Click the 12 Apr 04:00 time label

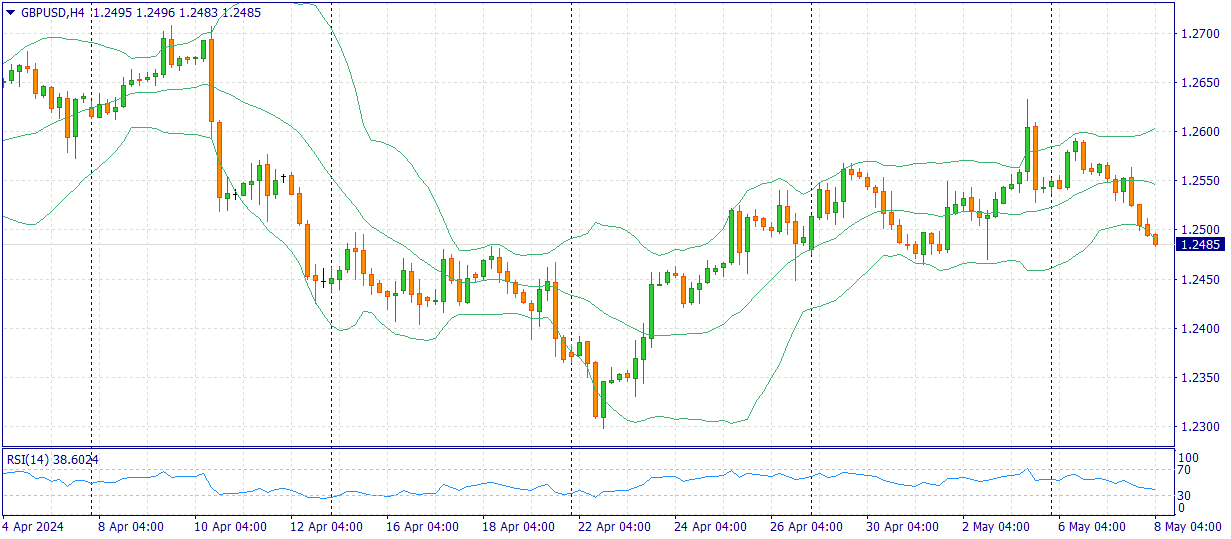pos(324,526)
